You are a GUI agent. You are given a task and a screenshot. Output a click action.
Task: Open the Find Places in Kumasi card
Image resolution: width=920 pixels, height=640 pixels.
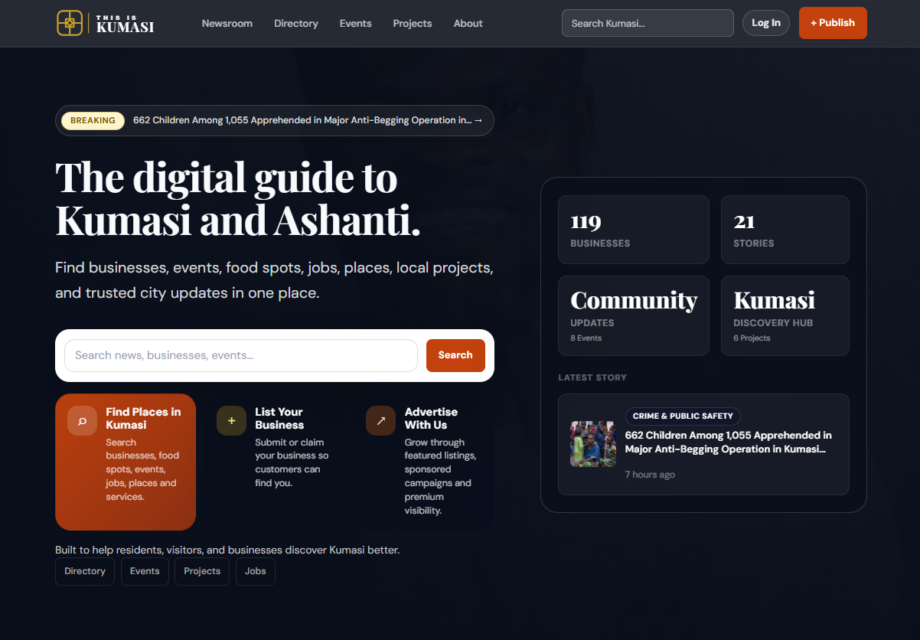126,462
